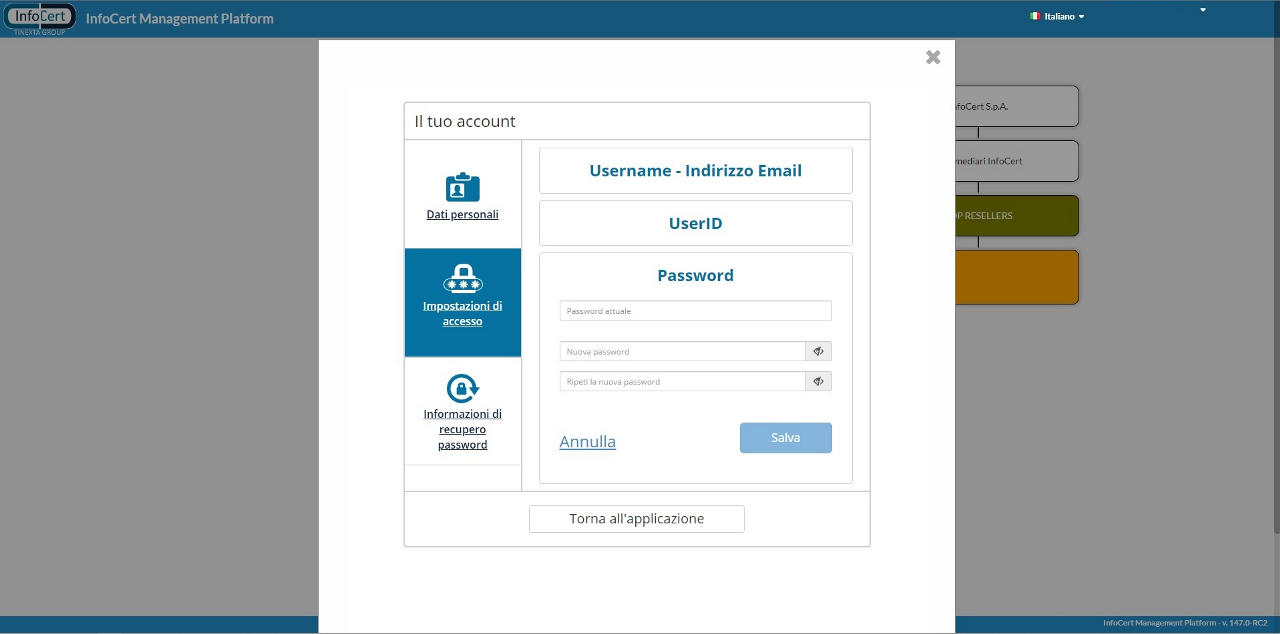Close the account dialog with X
1280x634 pixels.
coord(933,58)
